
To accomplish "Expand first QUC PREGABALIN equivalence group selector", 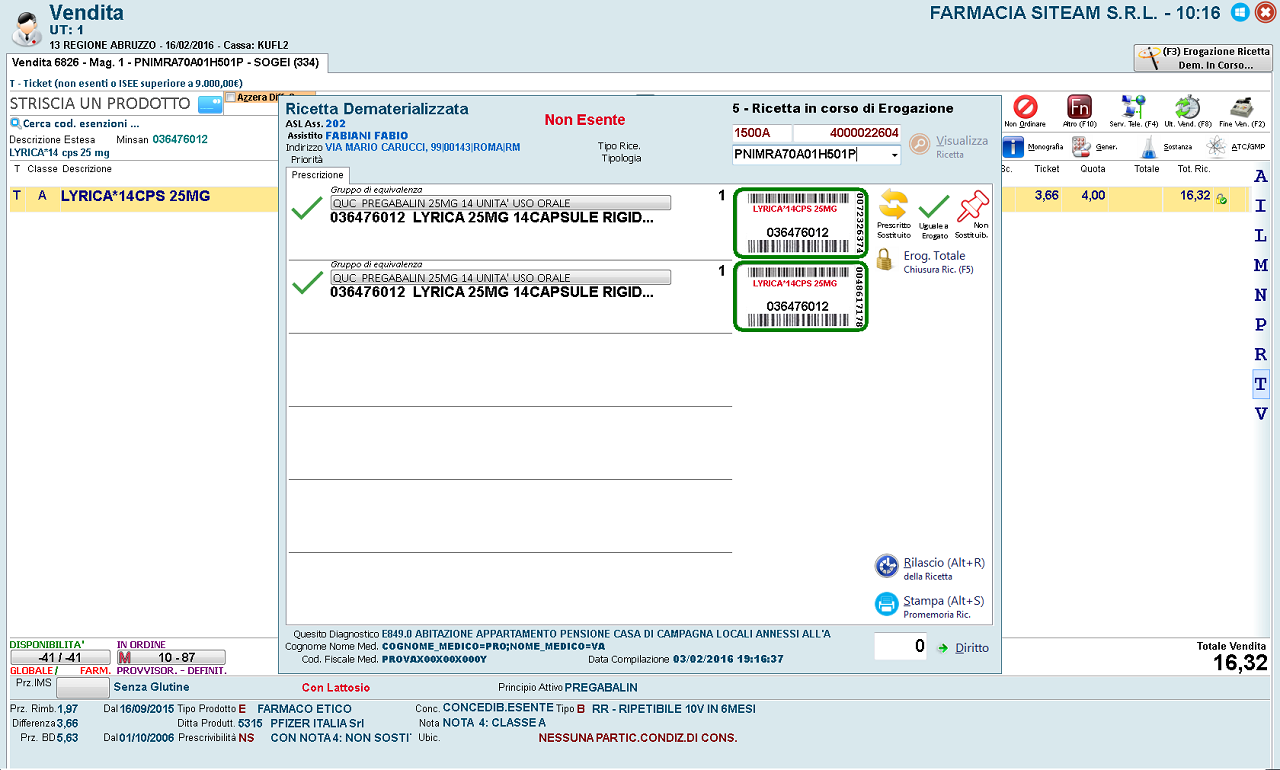I will [500, 203].
